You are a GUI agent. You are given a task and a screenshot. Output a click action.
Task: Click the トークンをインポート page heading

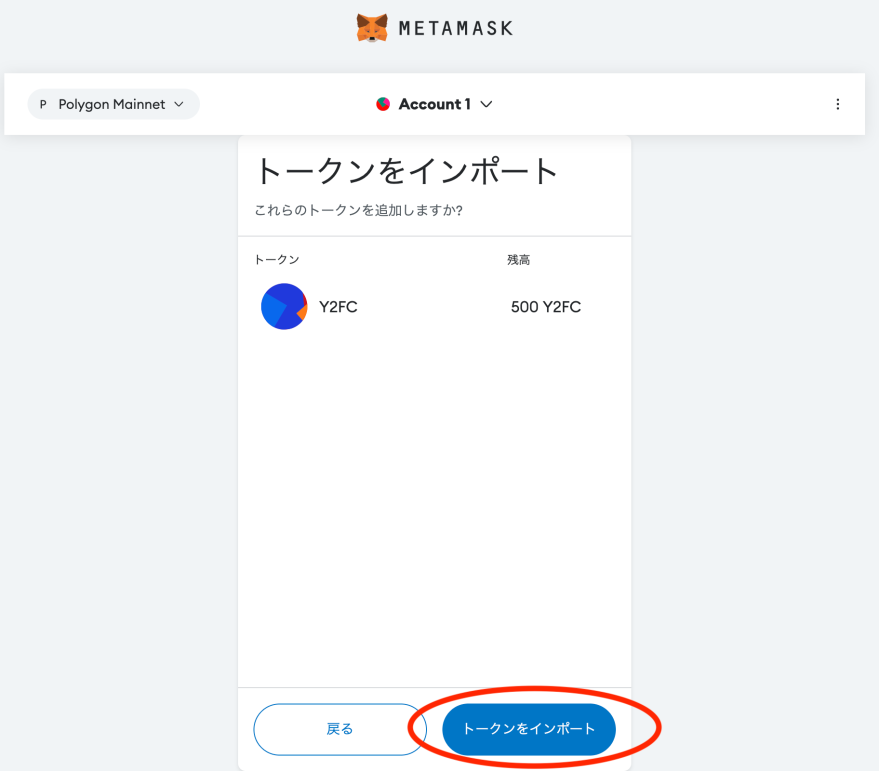coord(406,171)
